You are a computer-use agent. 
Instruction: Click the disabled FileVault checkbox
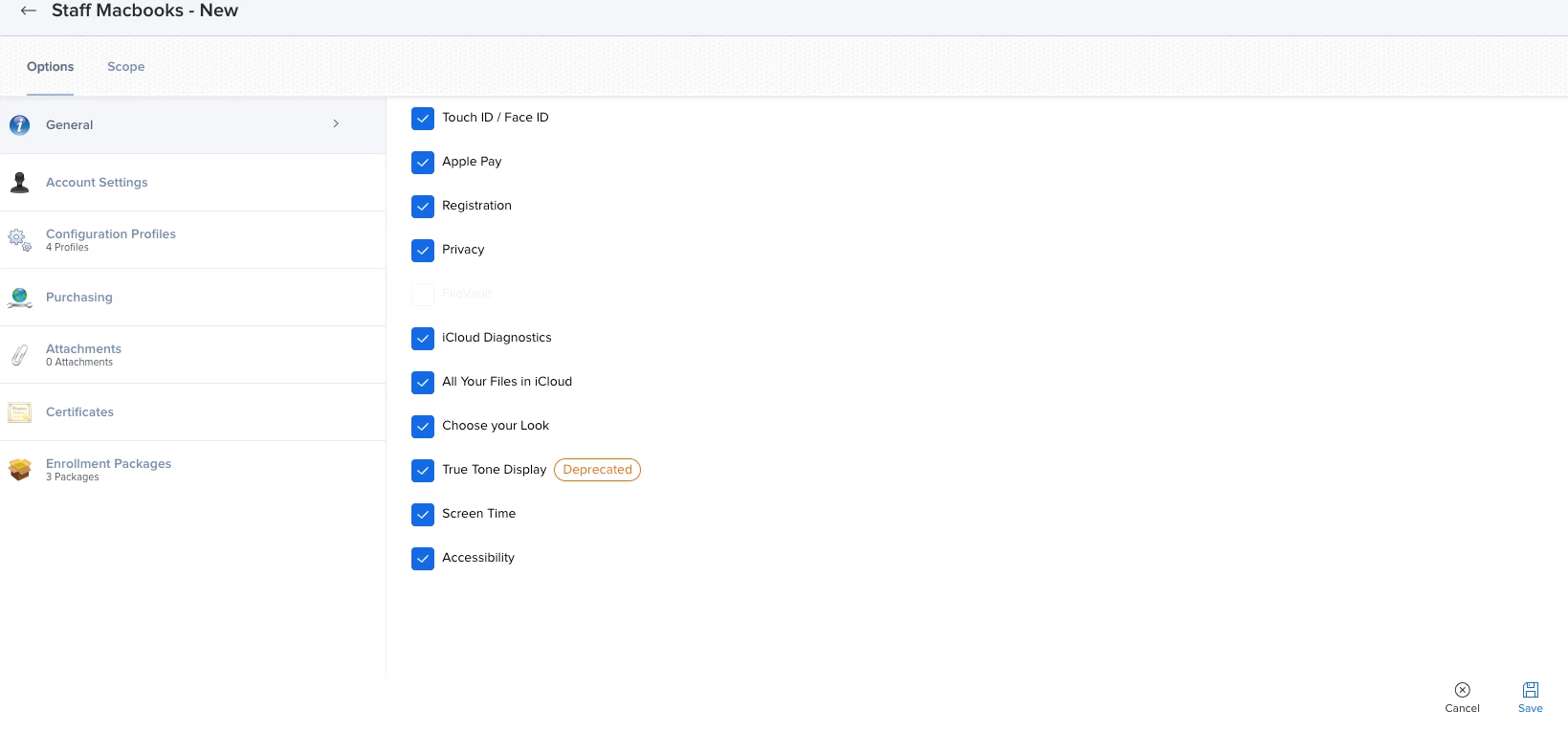[x=423, y=294]
